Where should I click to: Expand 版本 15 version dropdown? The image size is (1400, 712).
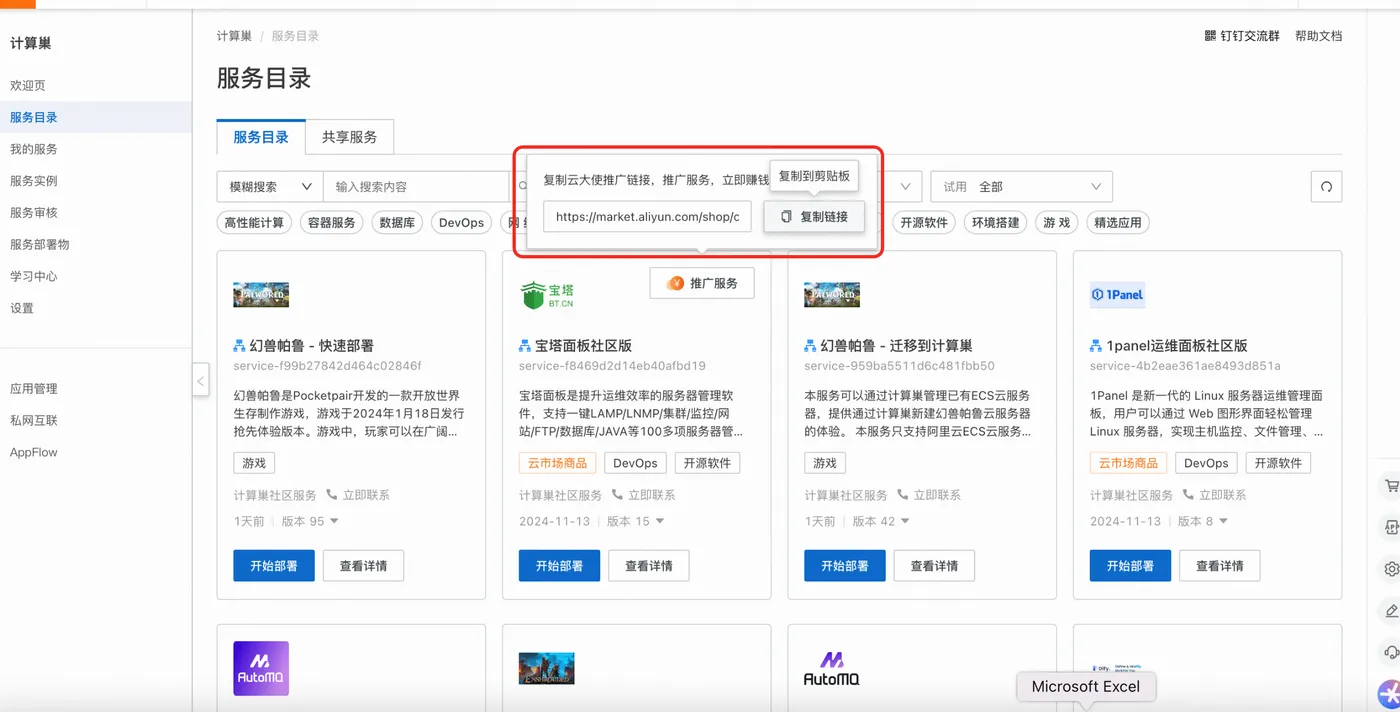click(x=659, y=522)
